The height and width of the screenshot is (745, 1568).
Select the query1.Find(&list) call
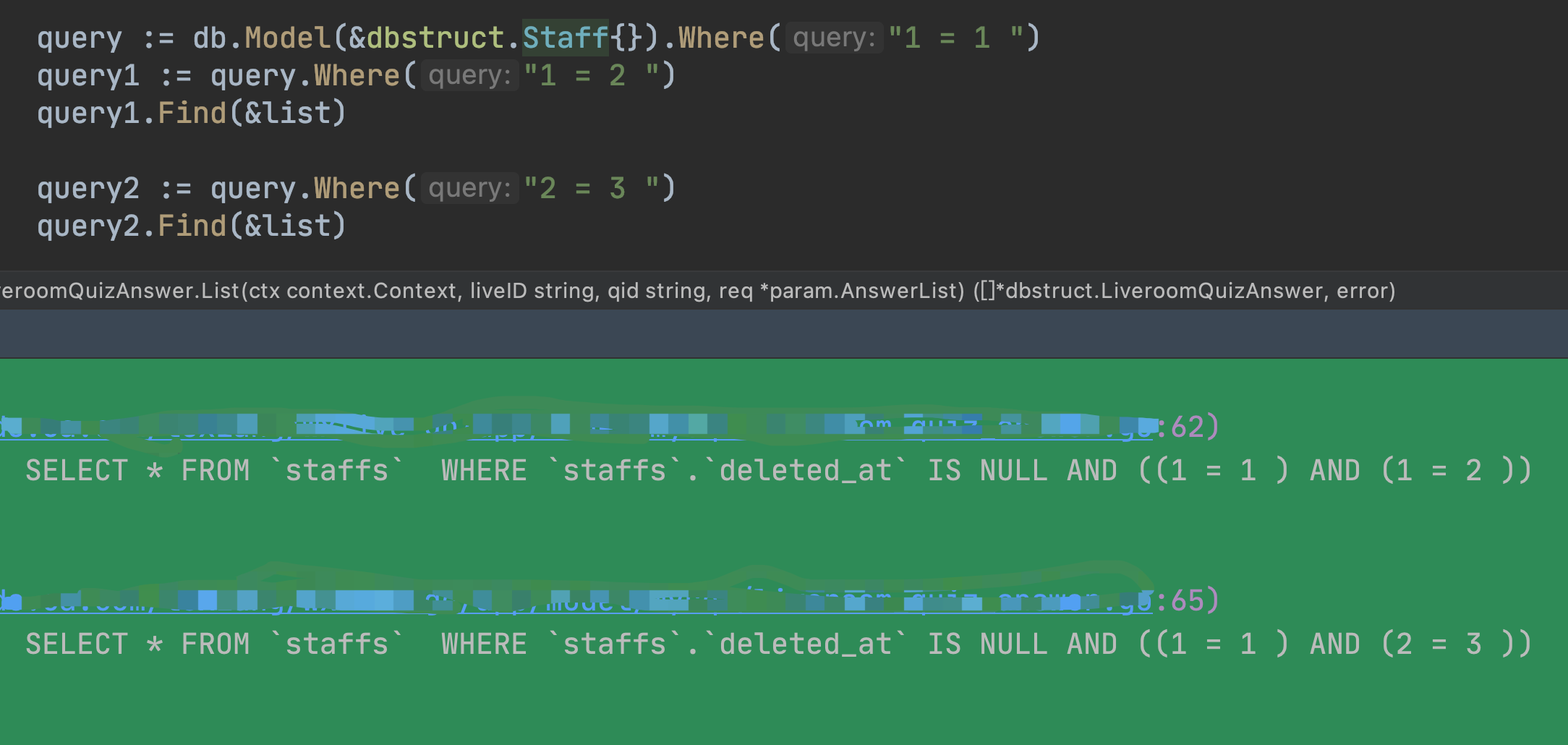(x=192, y=112)
